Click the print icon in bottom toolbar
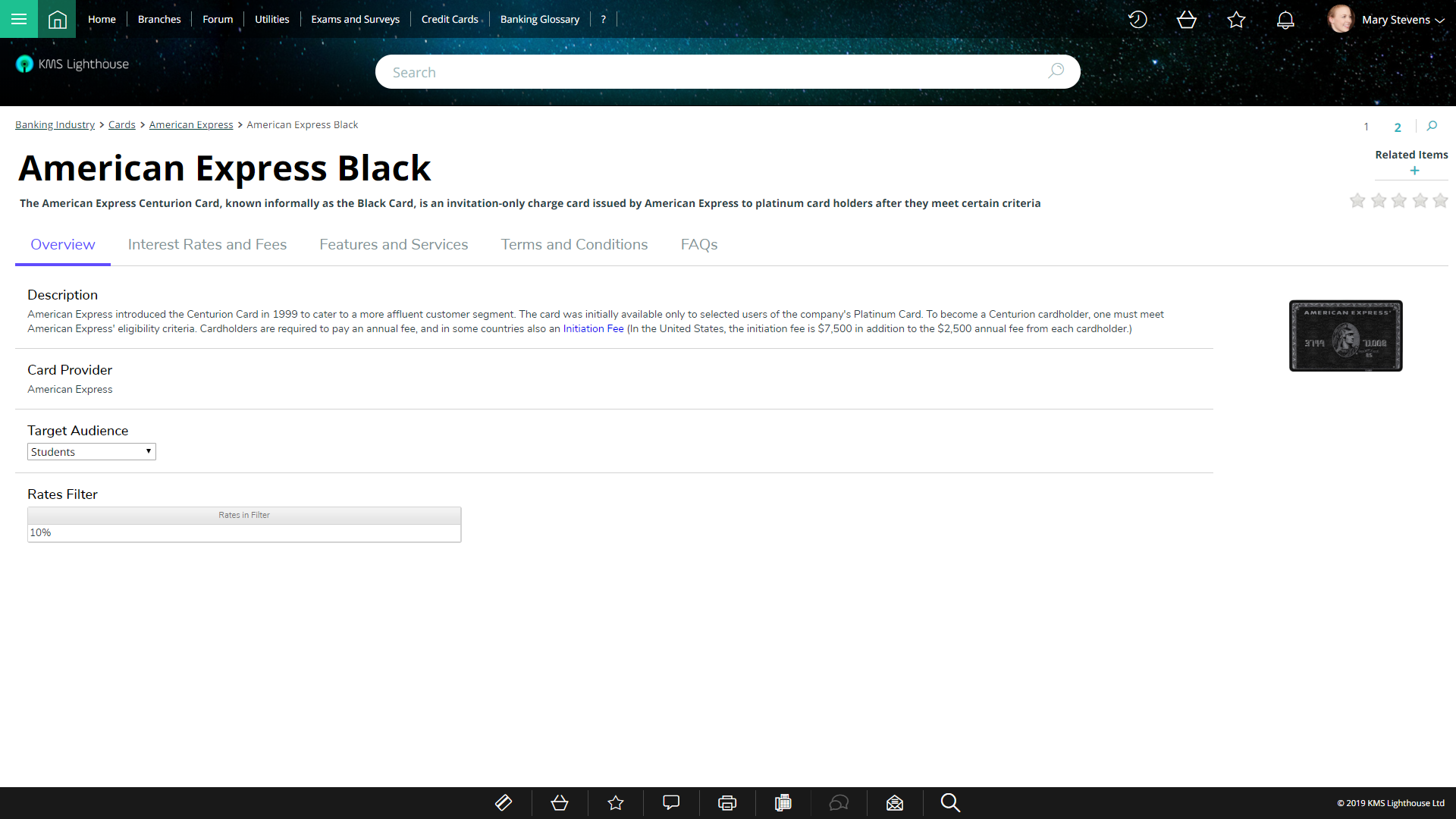 pos(727,802)
